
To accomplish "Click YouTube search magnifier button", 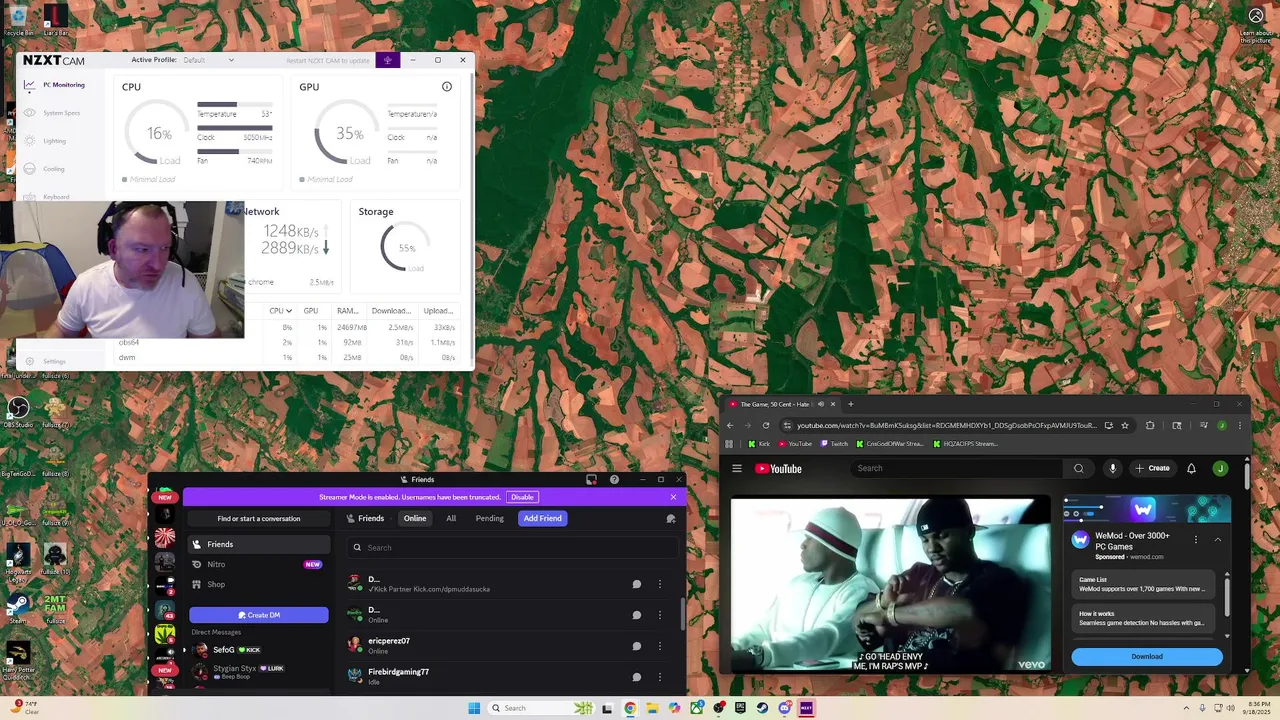I will [1078, 468].
